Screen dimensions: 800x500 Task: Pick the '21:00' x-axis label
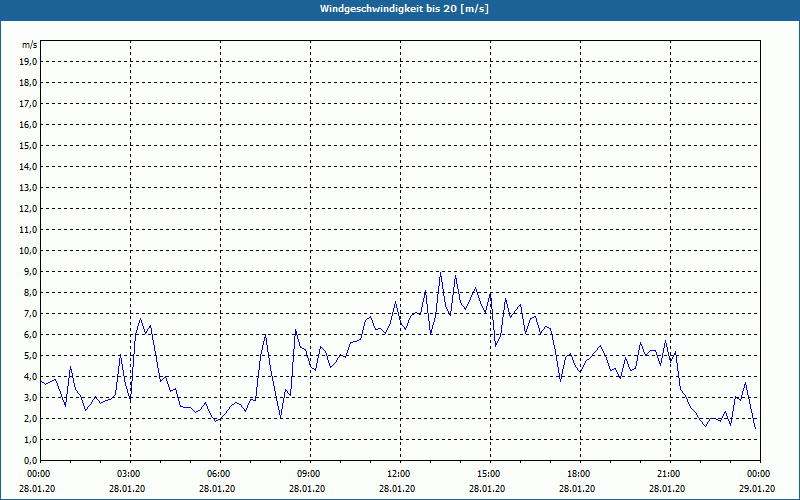click(x=670, y=474)
